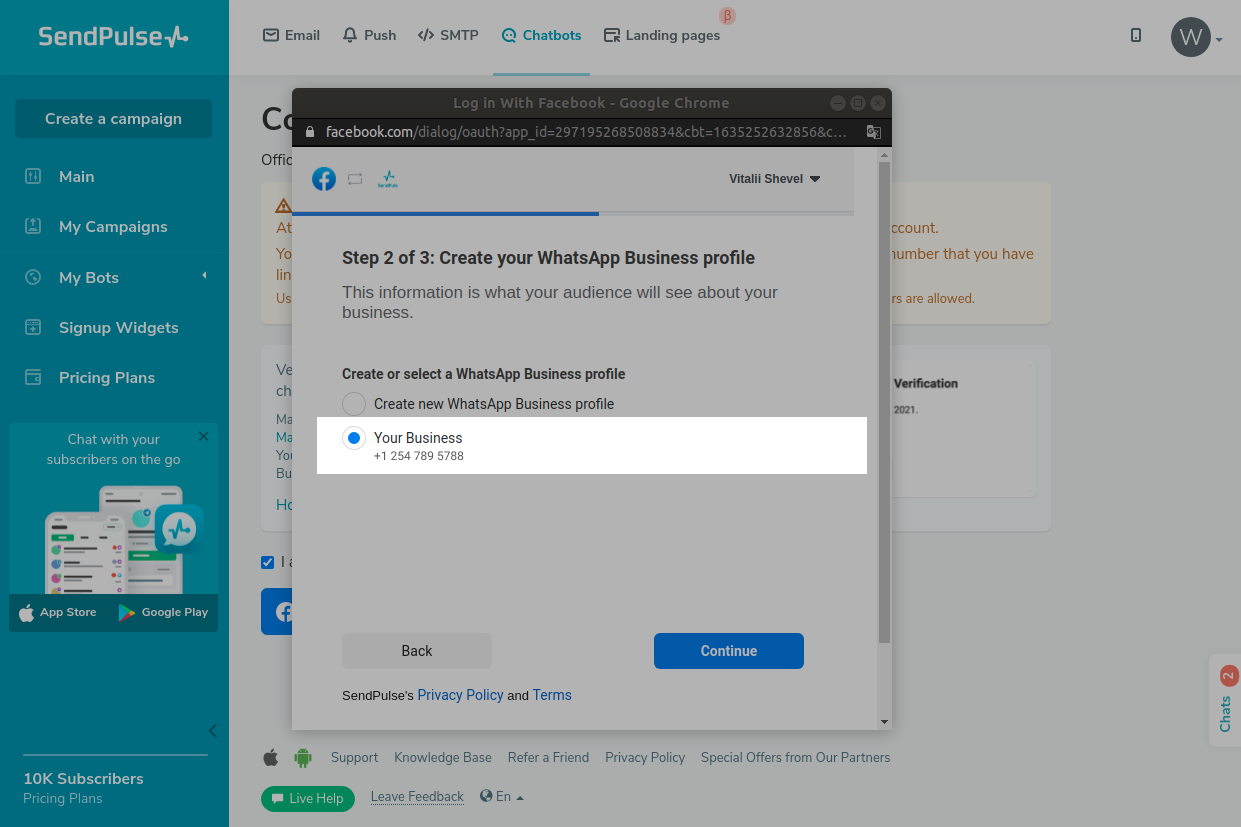Open Signup Widgets in the sidebar
This screenshot has width=1241, height=827.
click(118, 327)
